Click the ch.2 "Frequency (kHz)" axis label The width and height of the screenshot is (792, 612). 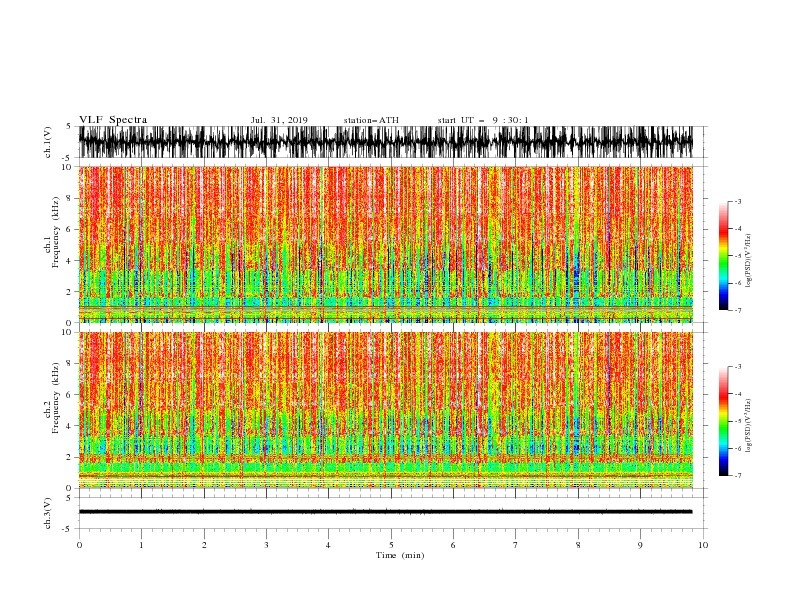point(56,398)
